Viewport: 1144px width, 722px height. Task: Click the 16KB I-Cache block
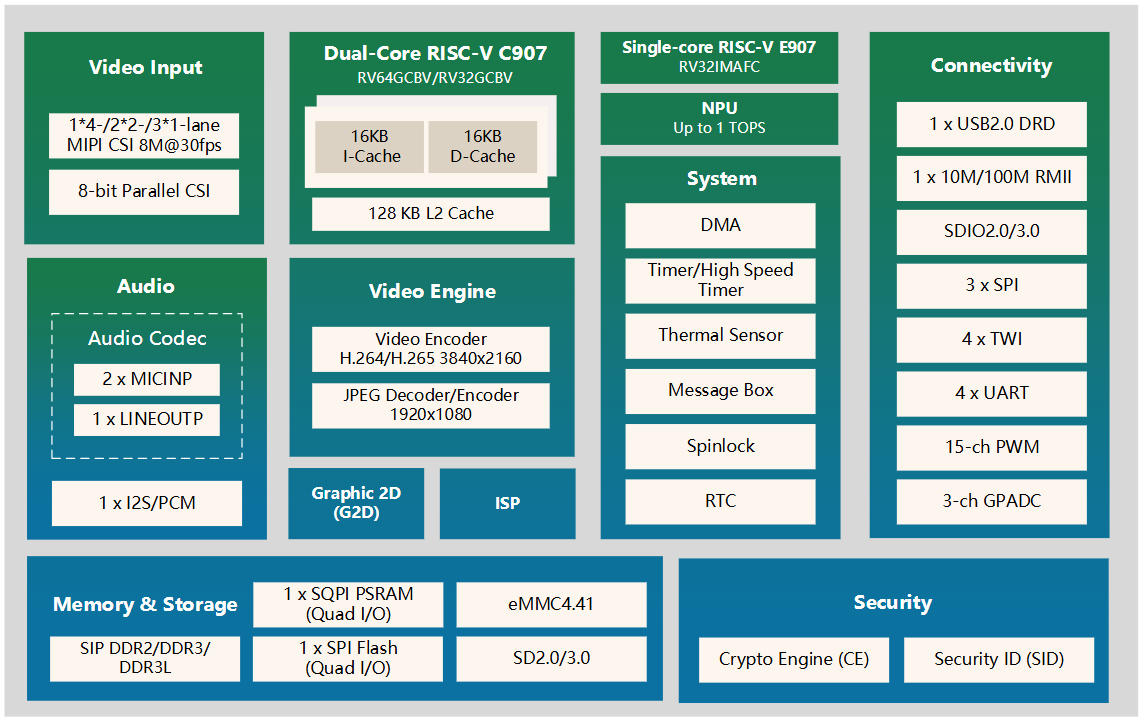coord(371,146)
